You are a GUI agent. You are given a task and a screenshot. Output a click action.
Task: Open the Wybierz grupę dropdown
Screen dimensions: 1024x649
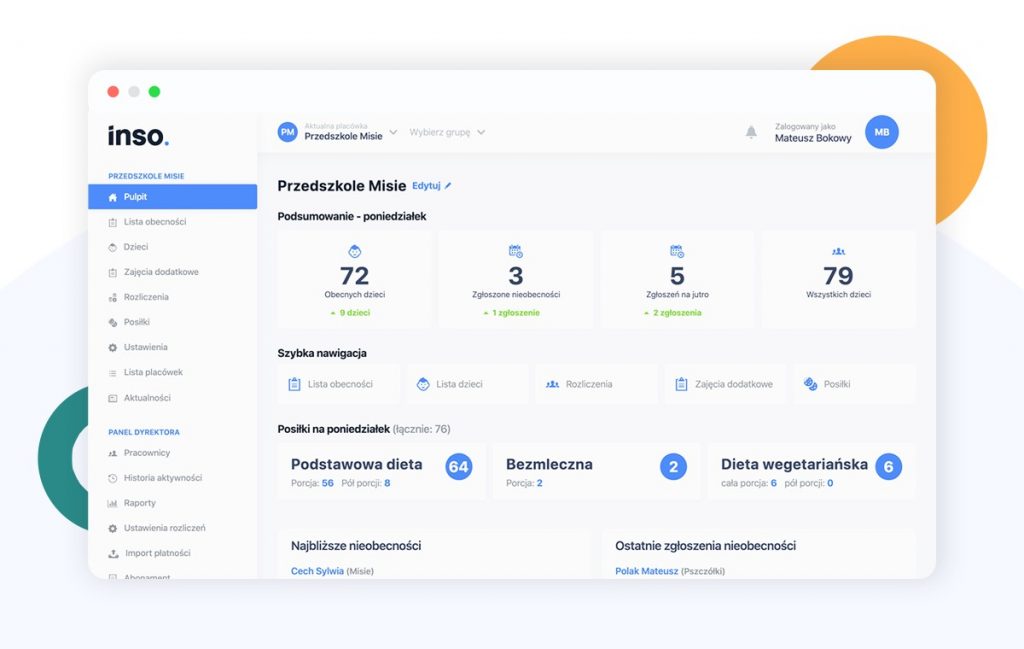446,131
